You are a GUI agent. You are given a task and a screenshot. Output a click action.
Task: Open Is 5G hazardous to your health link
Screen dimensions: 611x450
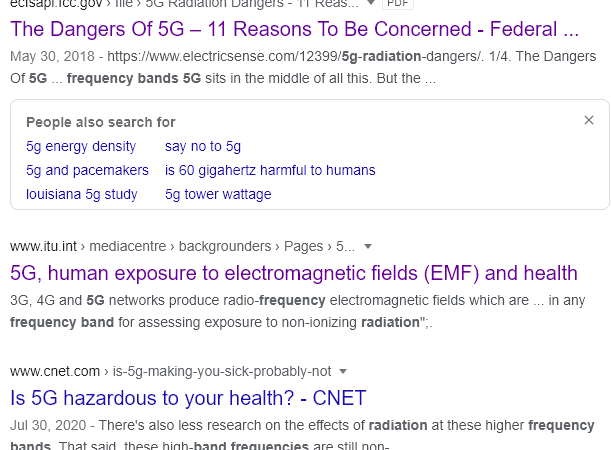(188, 398)
